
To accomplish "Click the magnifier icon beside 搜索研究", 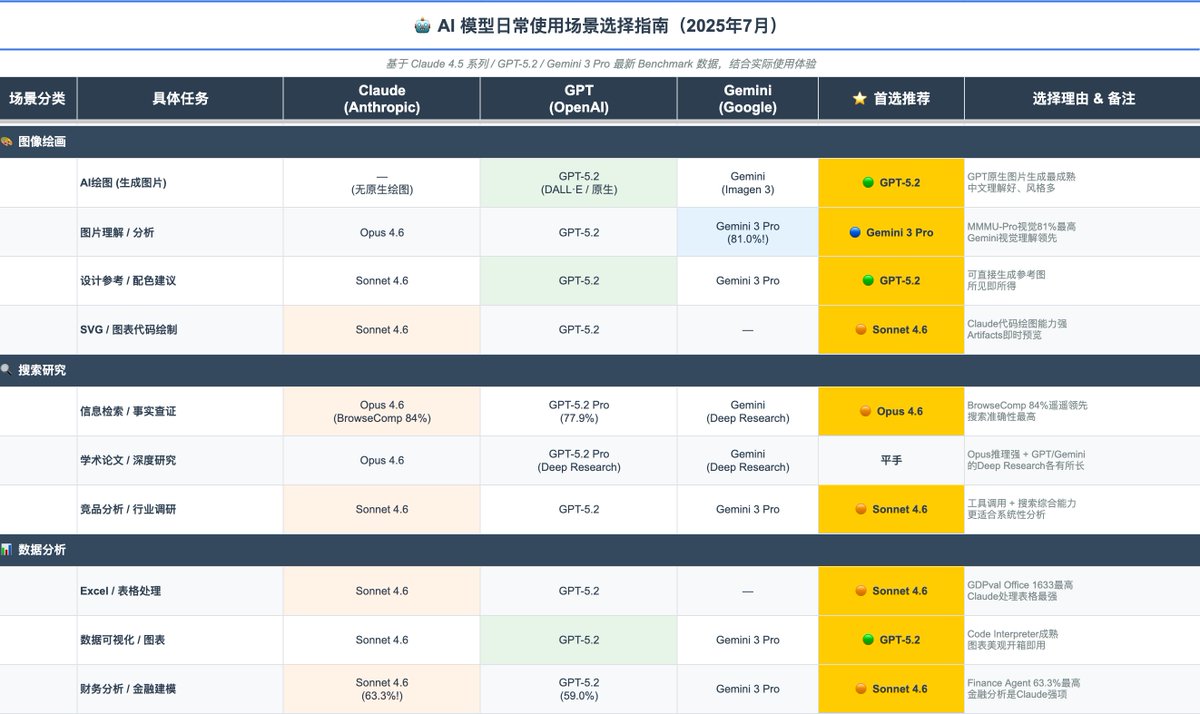I will point(7,370).
